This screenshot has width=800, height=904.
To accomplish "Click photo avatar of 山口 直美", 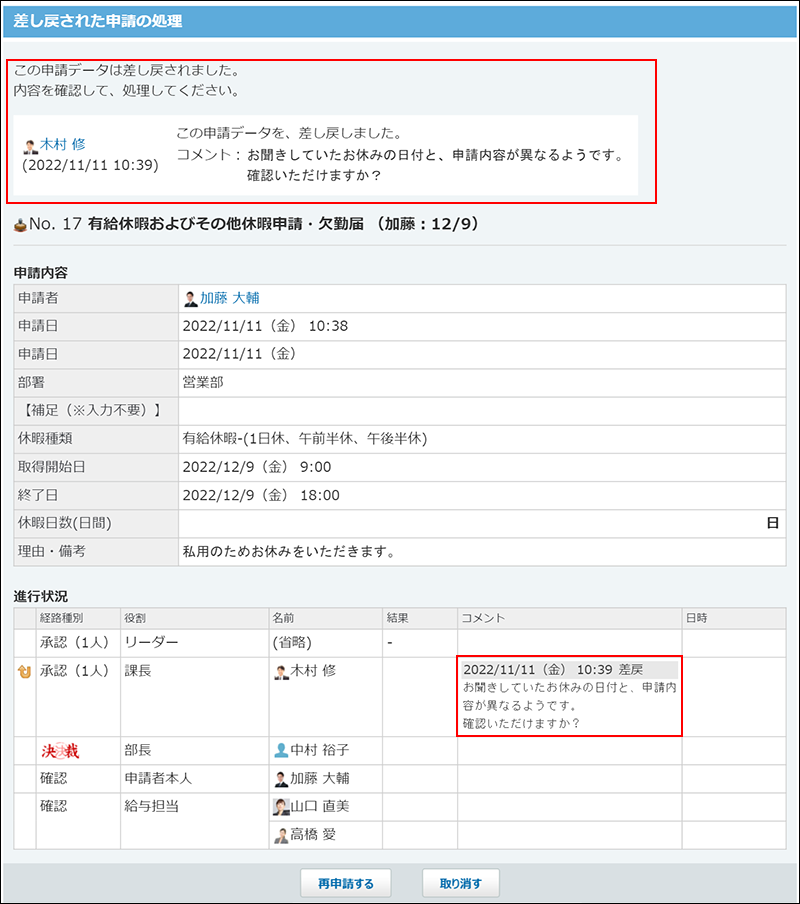I will (x=281, y=807).
